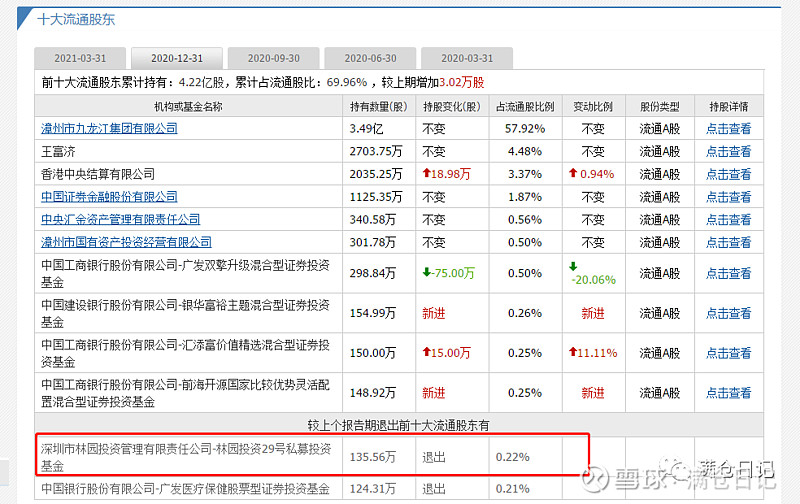Image resolution: width=800 pixels, height=504 pixels.
Task: Click the 2703.75万 holding value
Action: click(376, 152)
